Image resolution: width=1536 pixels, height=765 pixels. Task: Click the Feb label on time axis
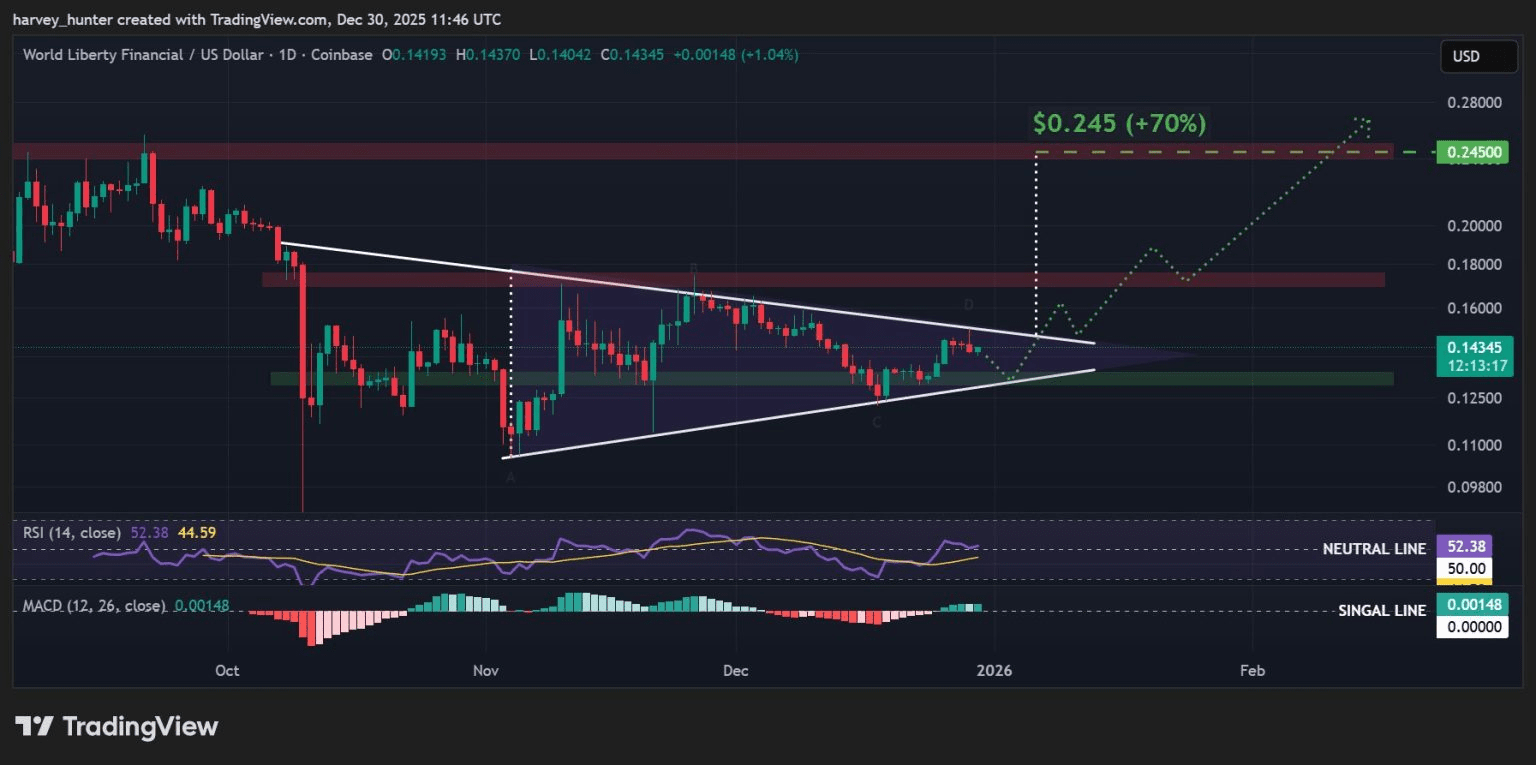1252,670
